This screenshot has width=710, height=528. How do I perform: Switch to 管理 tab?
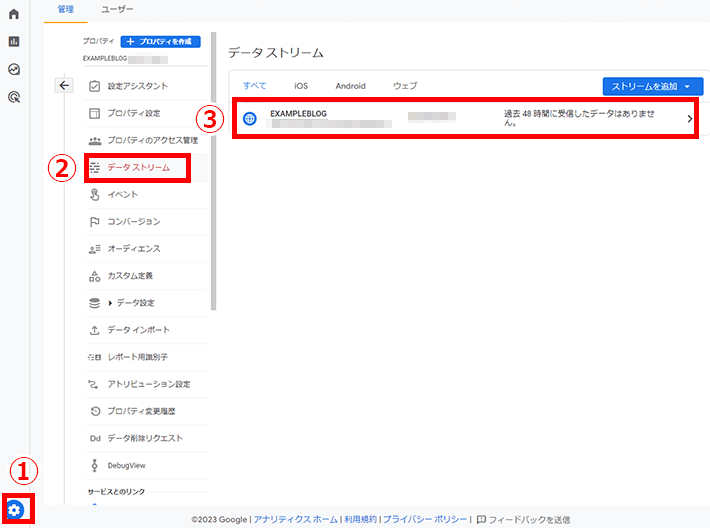pos(66,10)
